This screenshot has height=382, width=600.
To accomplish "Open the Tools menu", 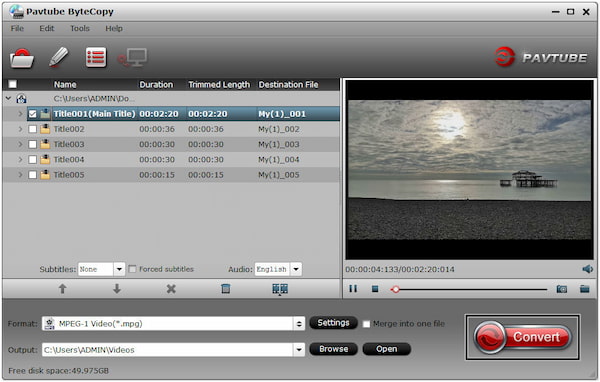I will [x=80, y=28].
